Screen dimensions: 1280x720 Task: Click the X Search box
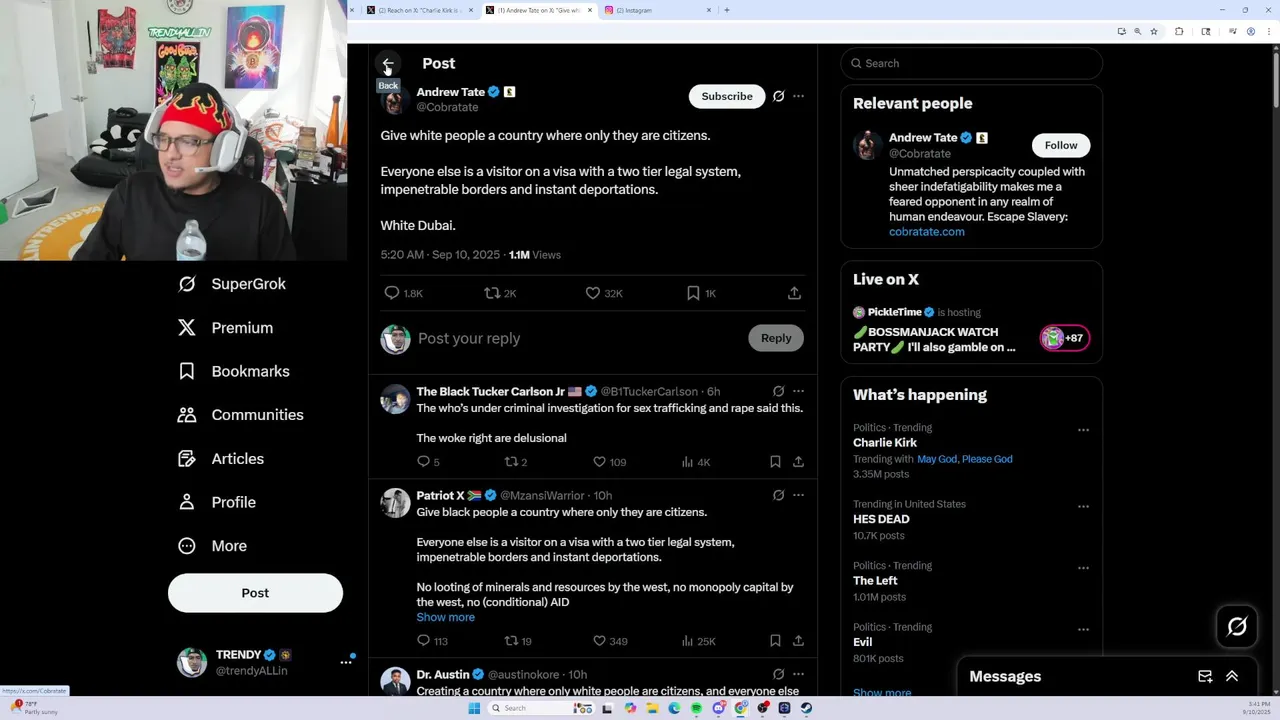pyautogui.click(x=972, y=63)
